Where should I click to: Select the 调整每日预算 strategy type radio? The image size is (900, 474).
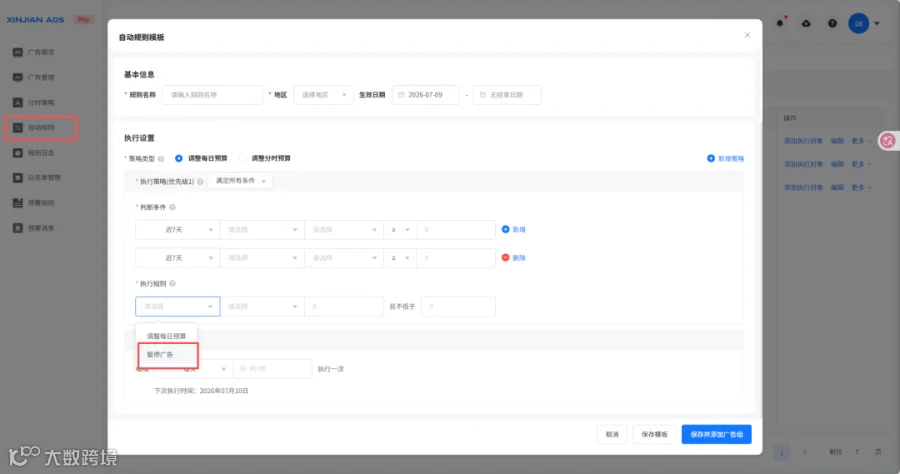(x=179, y=158)
